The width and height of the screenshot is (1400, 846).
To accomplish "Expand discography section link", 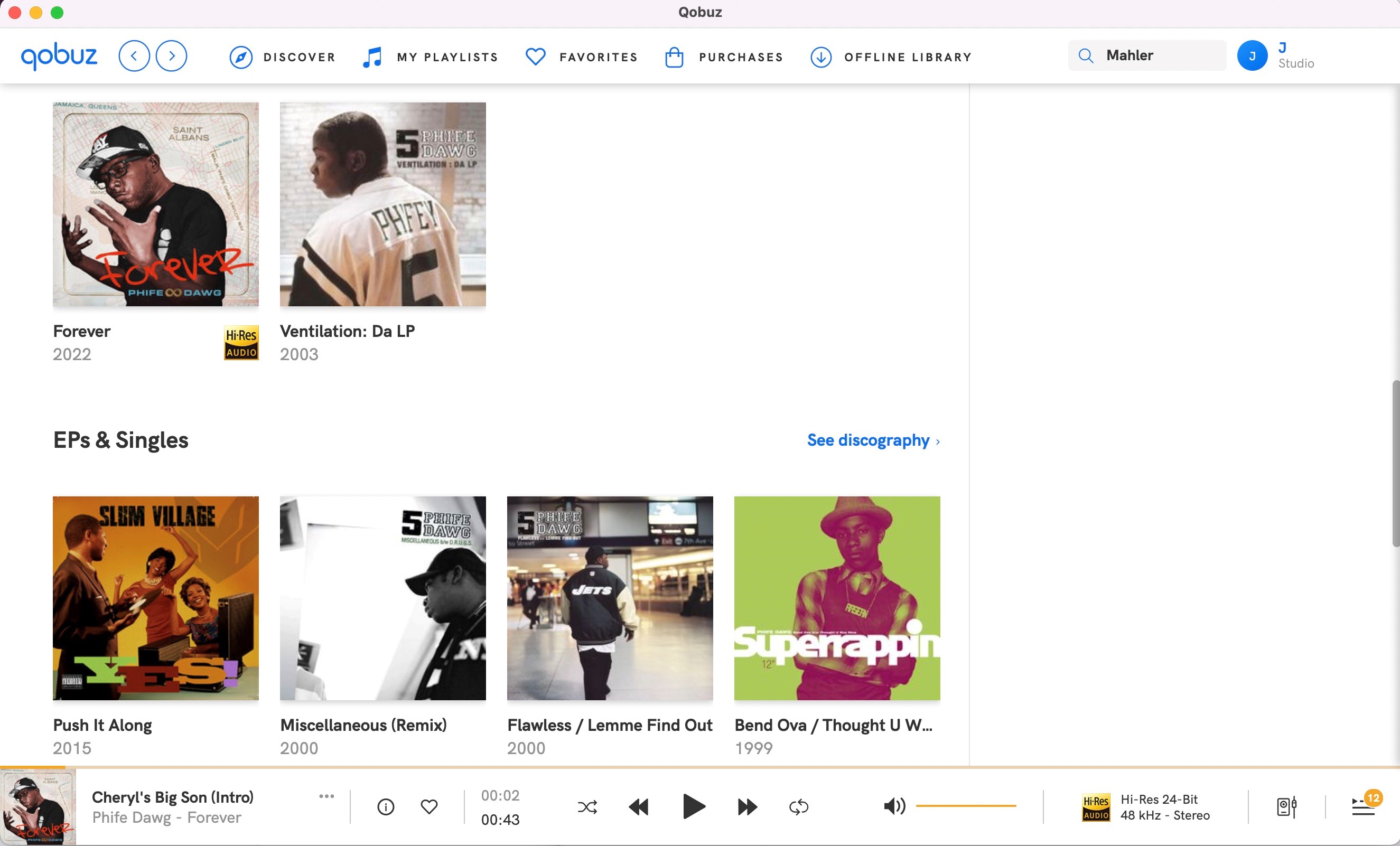I will click(x=873, y=439).
